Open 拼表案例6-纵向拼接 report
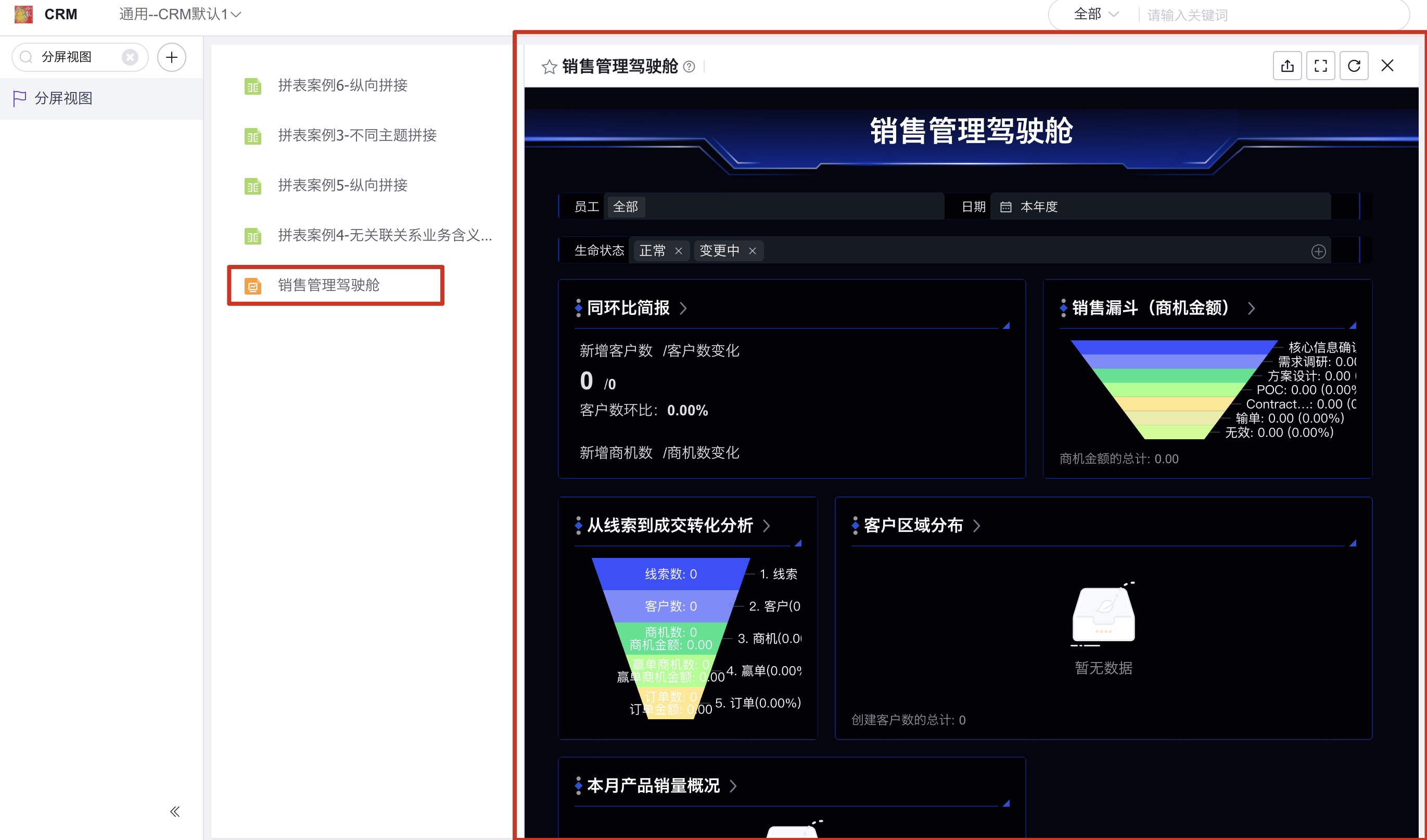Viewport: 1427px width, 840px height. click(x=342, y=85)
